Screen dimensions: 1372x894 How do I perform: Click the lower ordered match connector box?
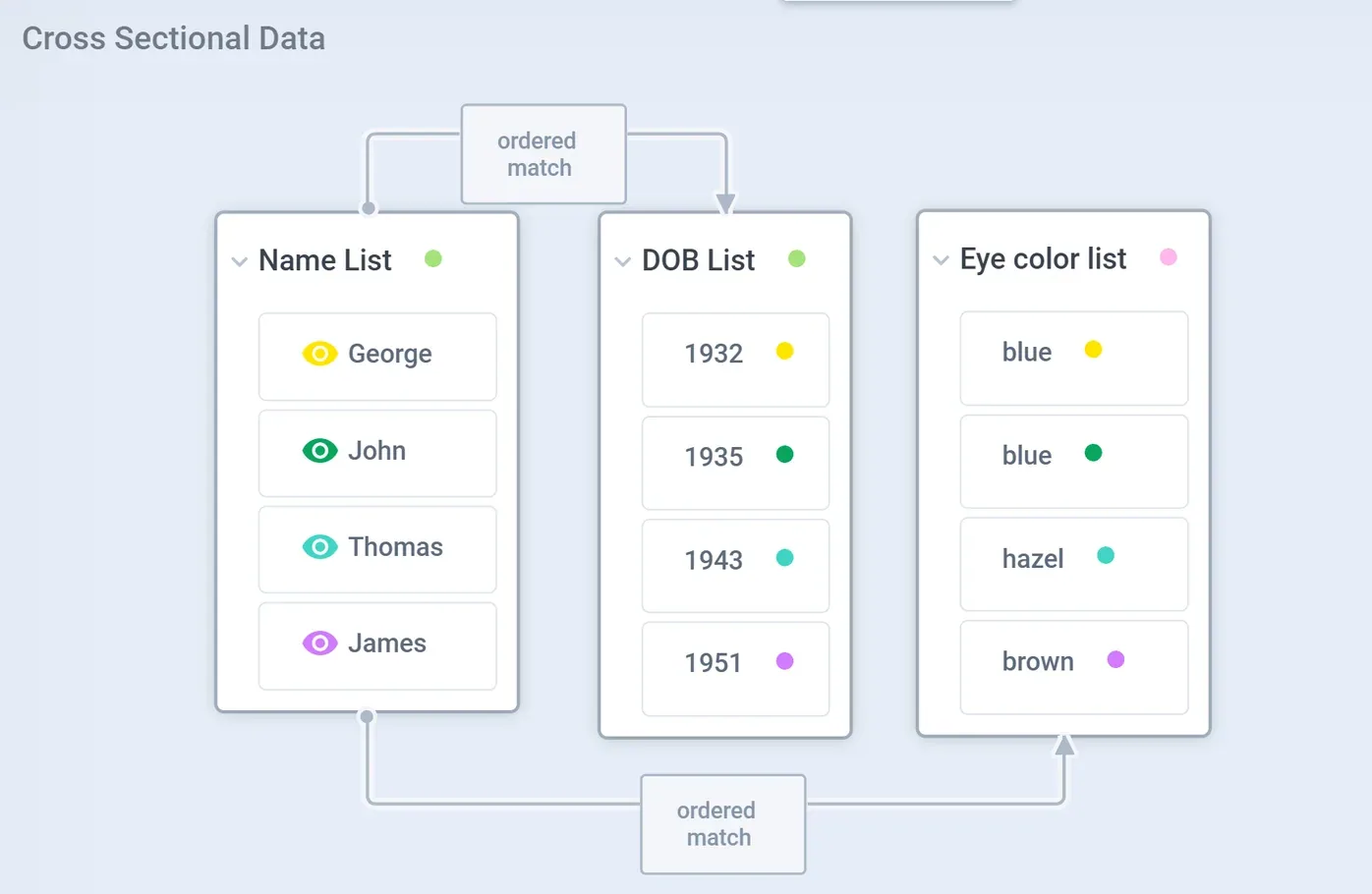pyautogui.click(x=723, y=824)
